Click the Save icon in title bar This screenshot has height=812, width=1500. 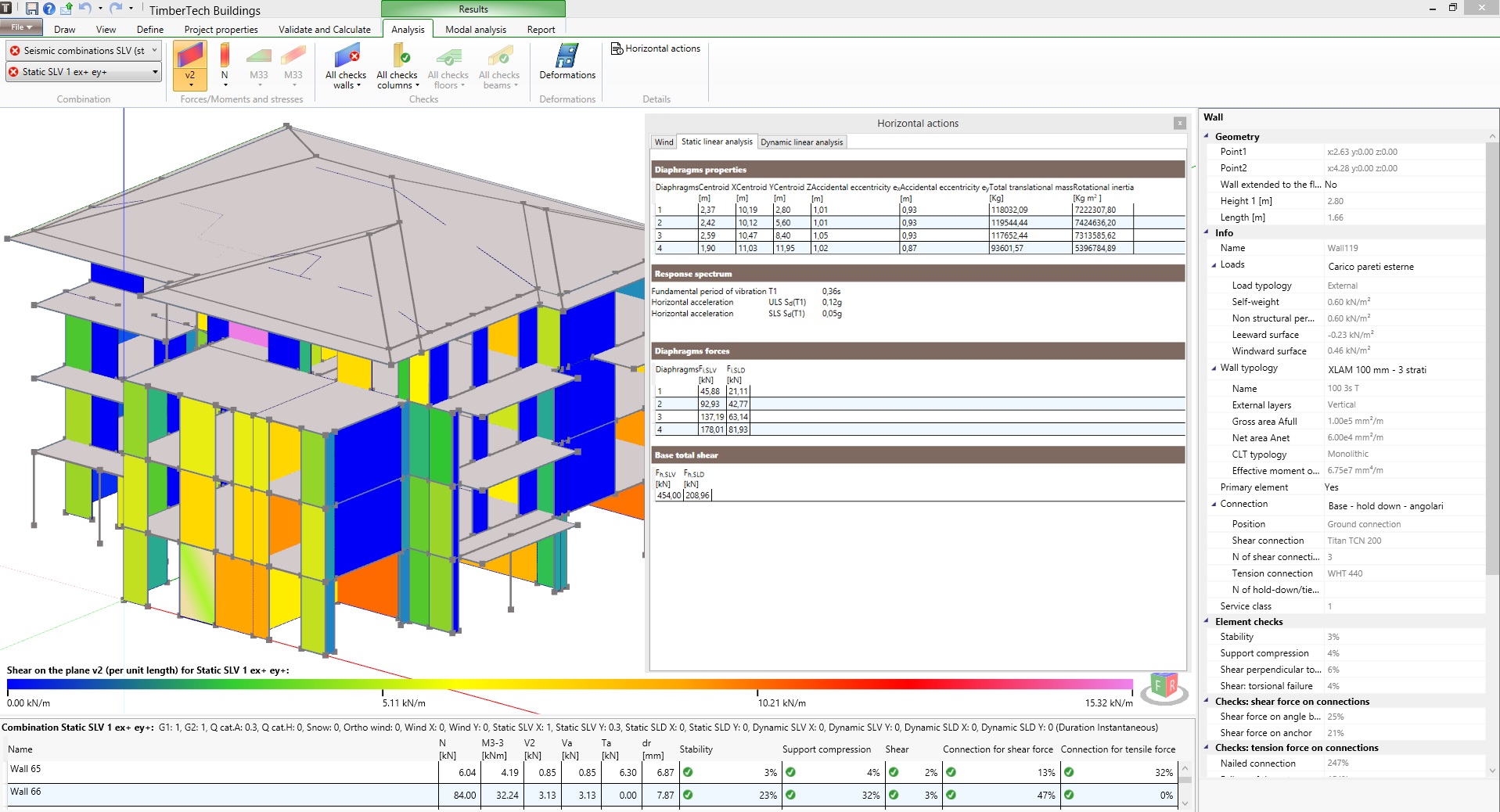click(31, 9)
